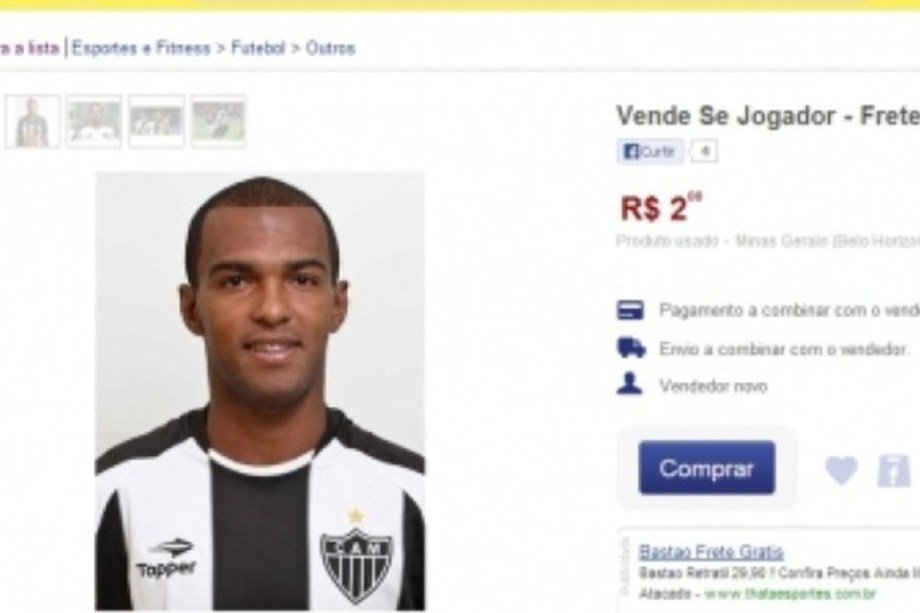The image size is (920, 613).
Task: Click the blue Comprar button
Action: click(706, 468)
